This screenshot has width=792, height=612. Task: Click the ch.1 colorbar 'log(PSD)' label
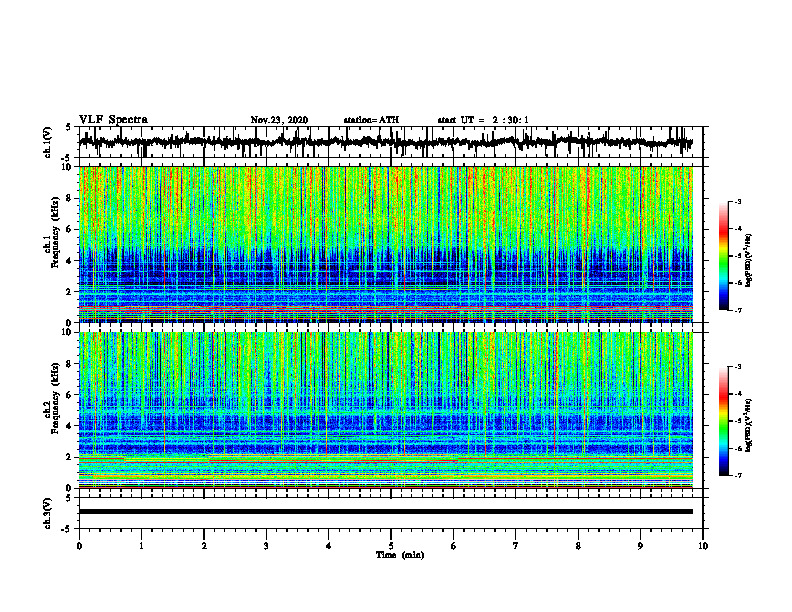(749, 260)
